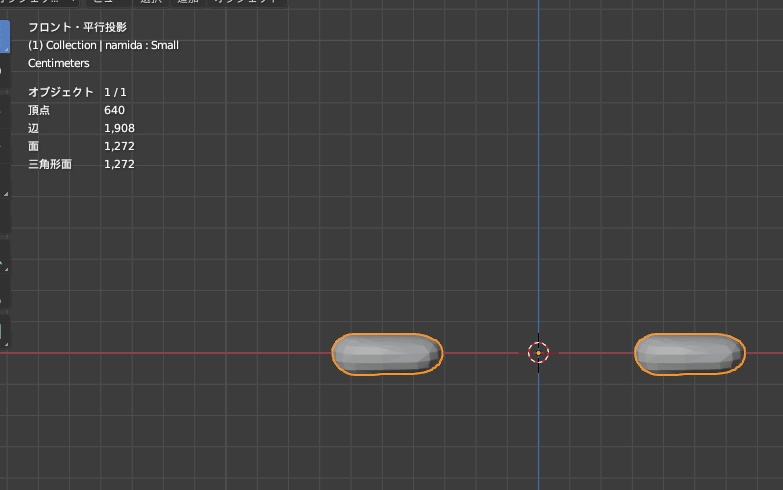Click the '面' statistics label
The image size is (783, 490).
(x=33, y=146)
